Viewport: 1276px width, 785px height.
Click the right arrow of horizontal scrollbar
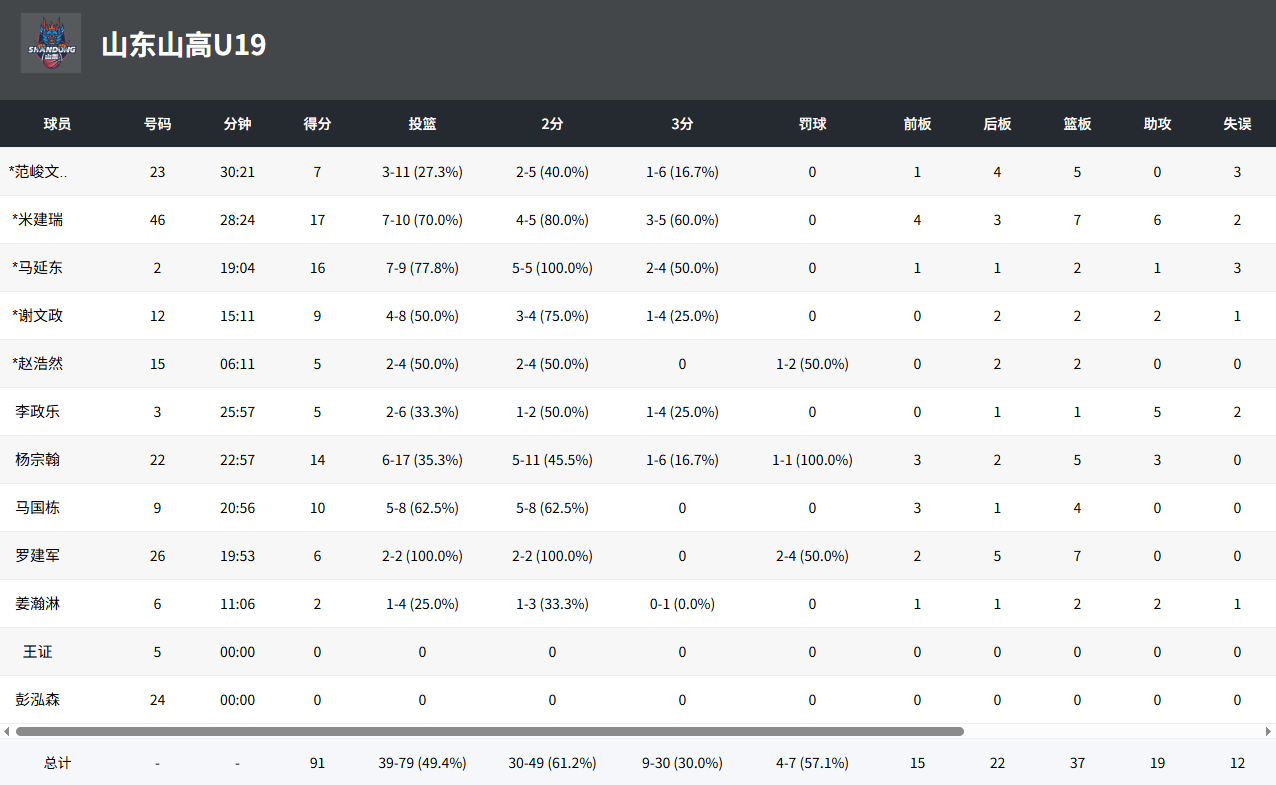click(x=1269, y=731)
